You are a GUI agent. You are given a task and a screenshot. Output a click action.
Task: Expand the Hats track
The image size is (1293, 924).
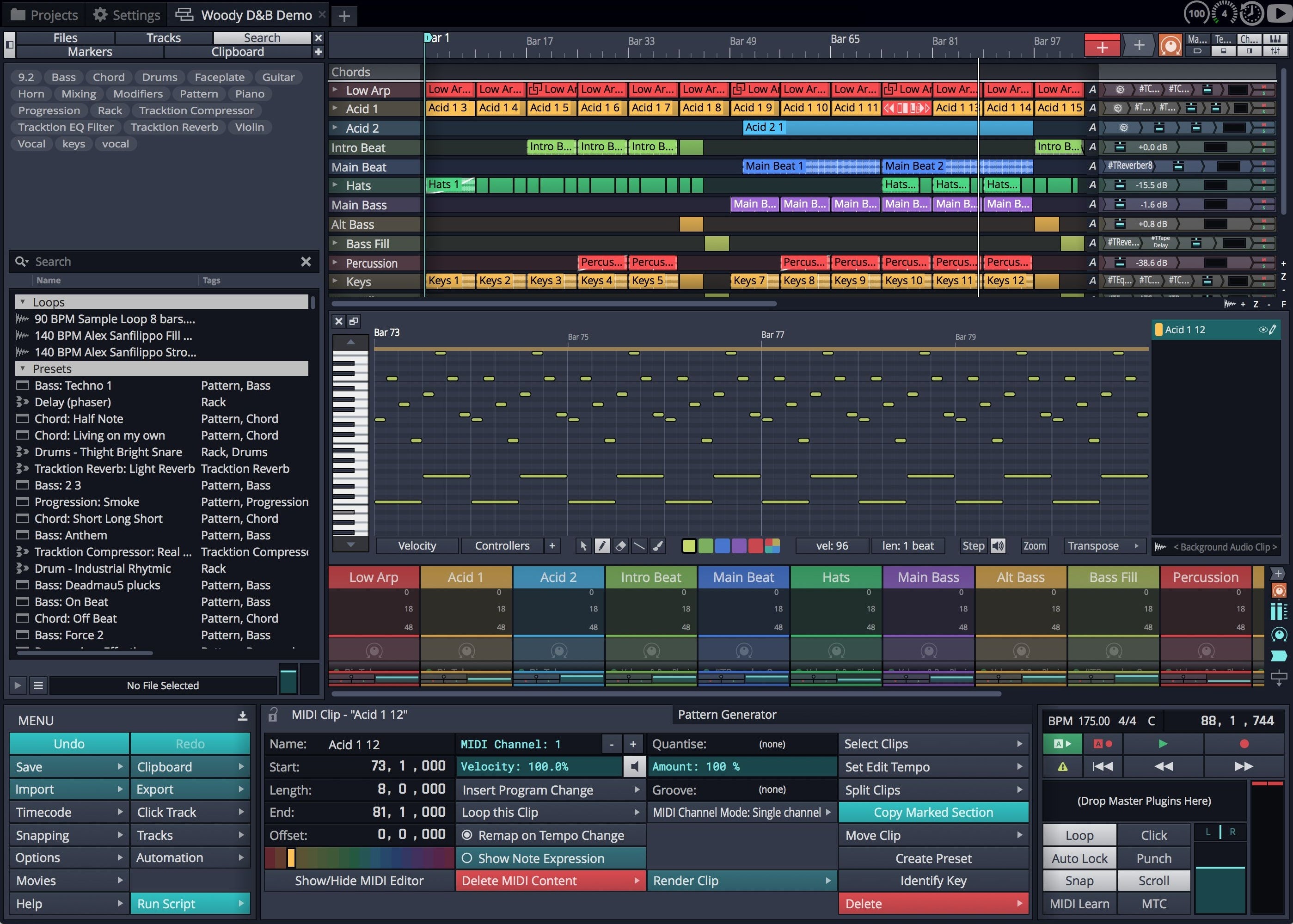pyautogui.click(x=335, y=185)
